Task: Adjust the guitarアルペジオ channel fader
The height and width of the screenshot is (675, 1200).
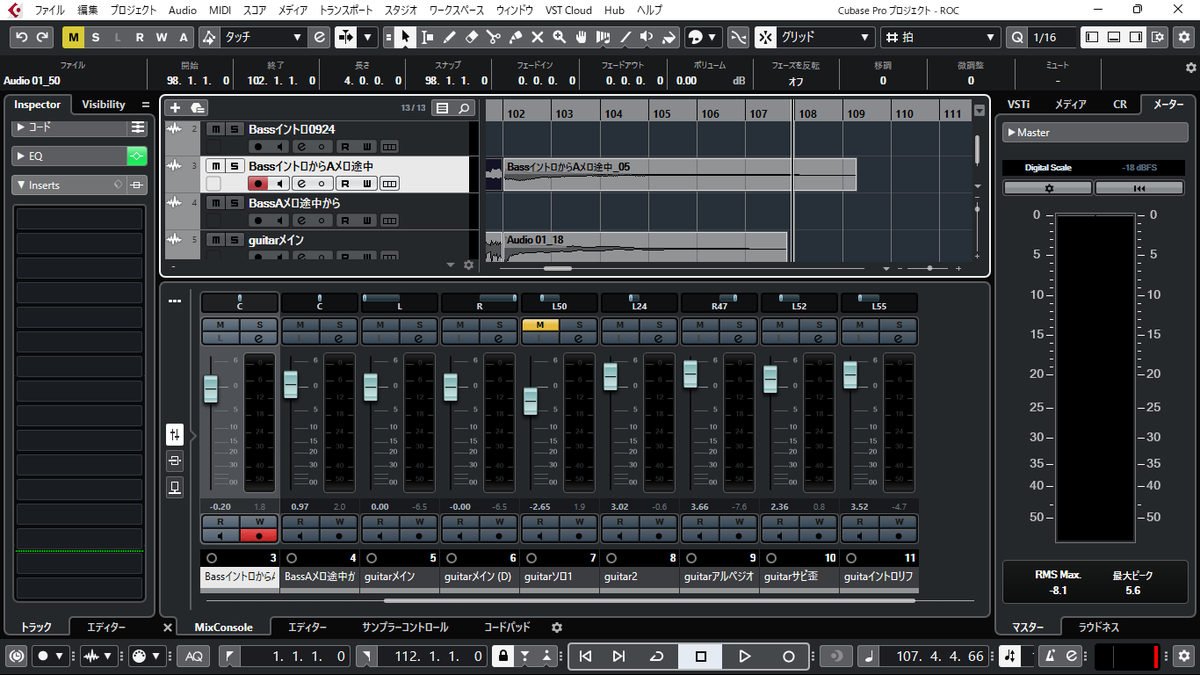Action: tap(690, 374)
